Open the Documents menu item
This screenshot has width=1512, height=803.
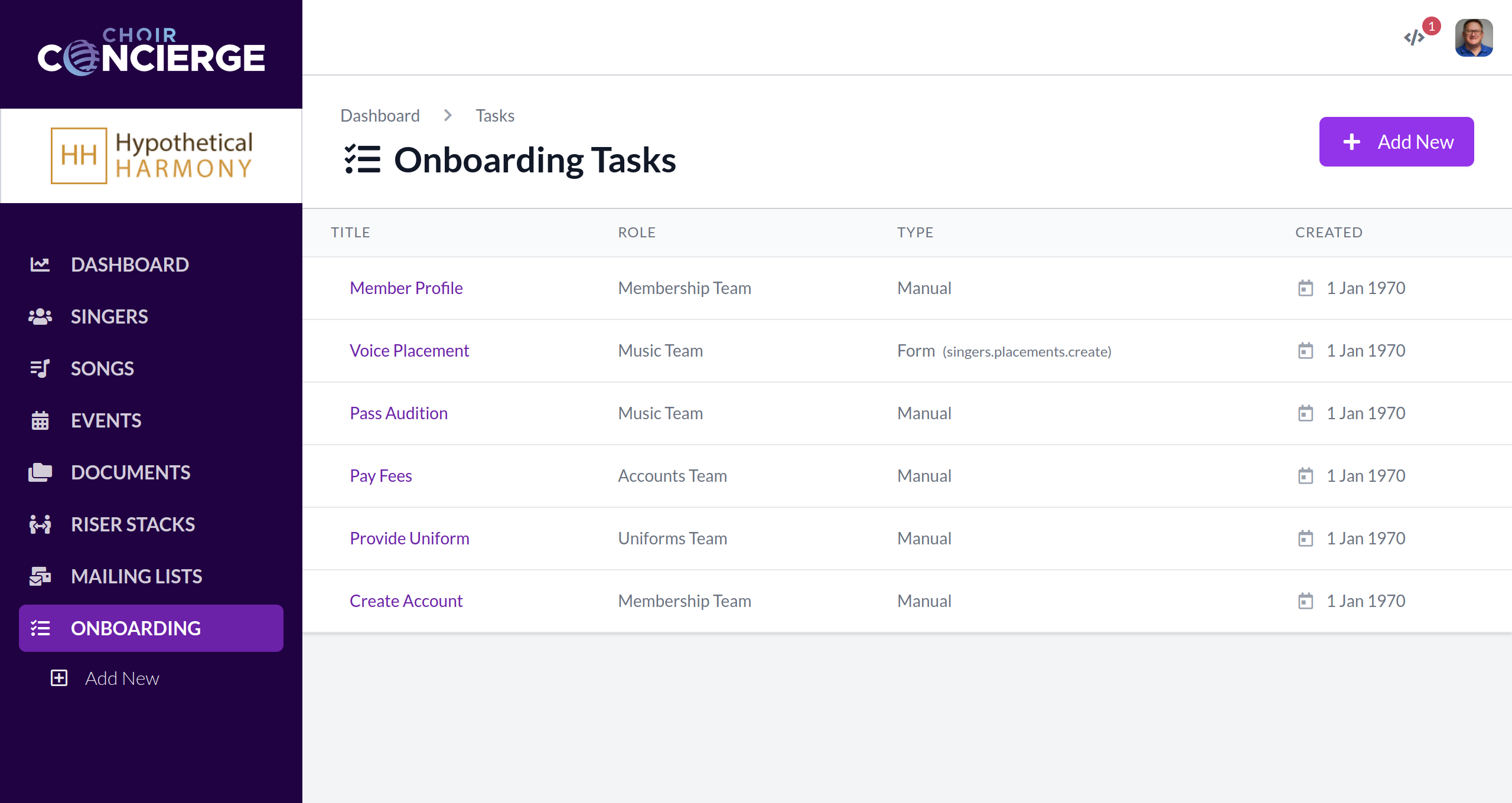tap(151, 472)
